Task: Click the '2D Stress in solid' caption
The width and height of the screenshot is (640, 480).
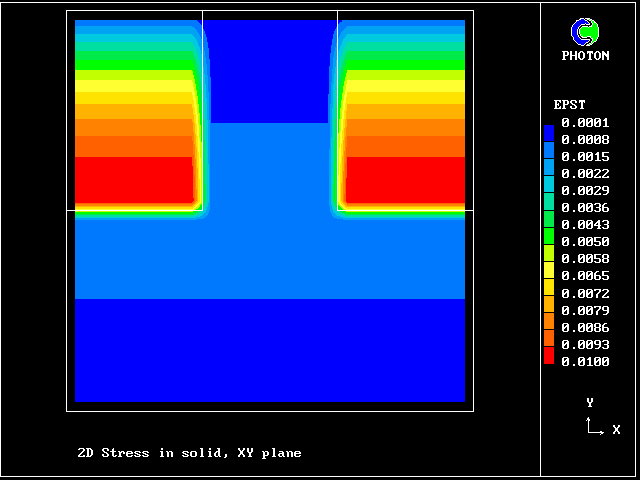Action: coord(189,453)
